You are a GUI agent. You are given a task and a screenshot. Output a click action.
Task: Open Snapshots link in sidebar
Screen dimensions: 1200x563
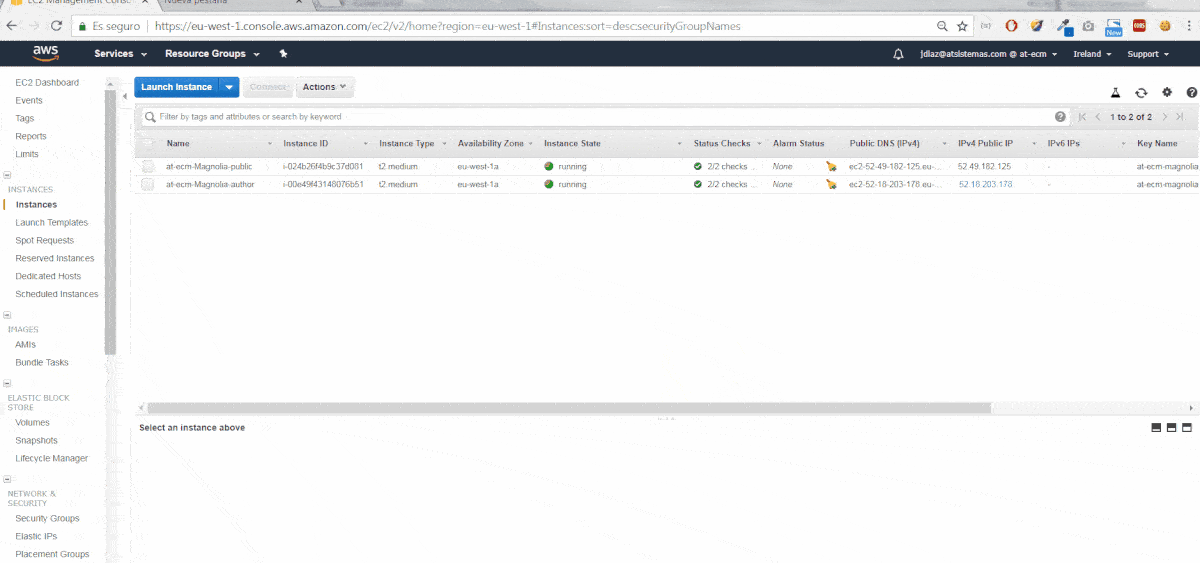[x=37, y=441]
